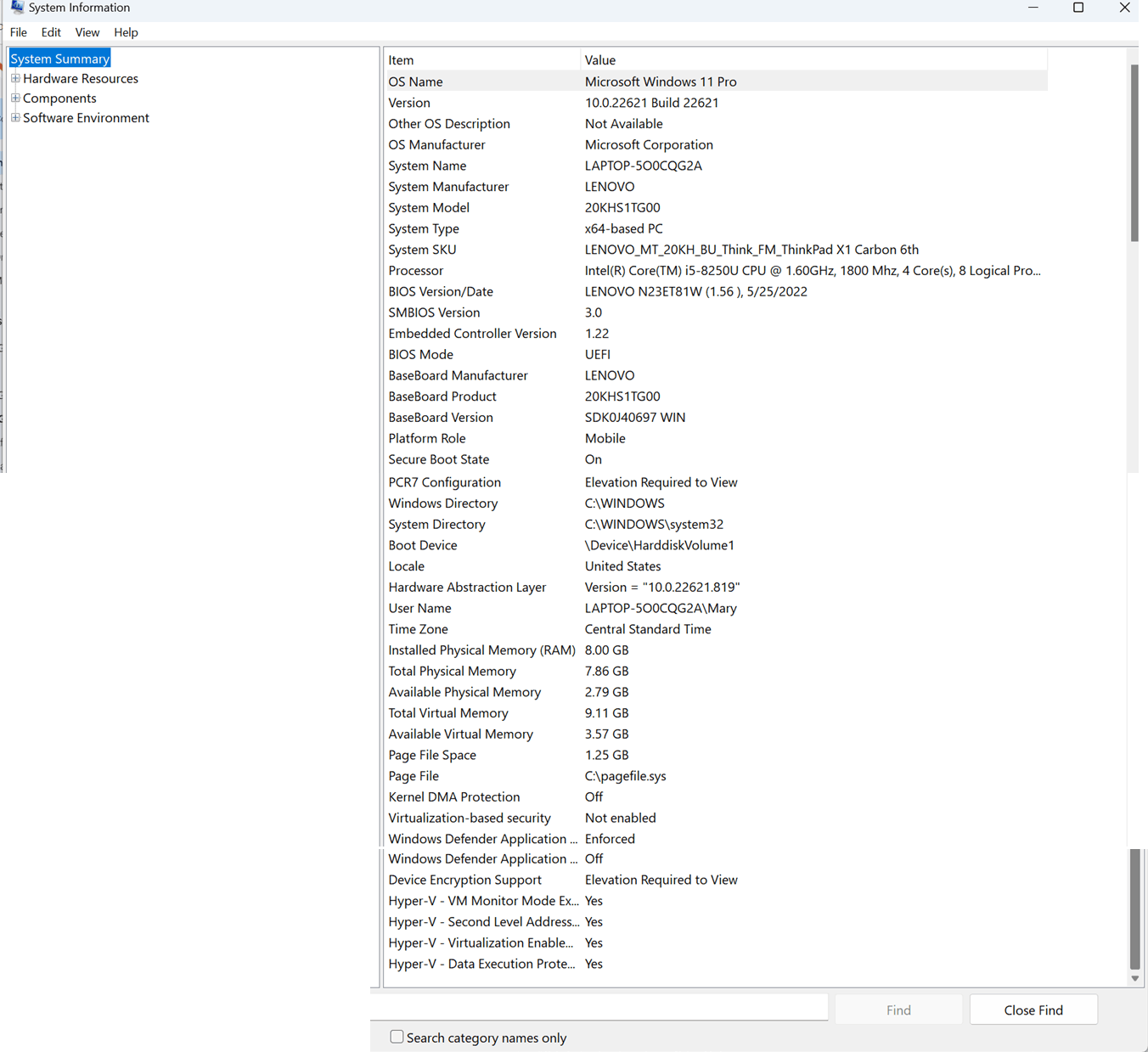Select Components tree label
Screen dimensions: 1148x1052
(x=59, y=98)
